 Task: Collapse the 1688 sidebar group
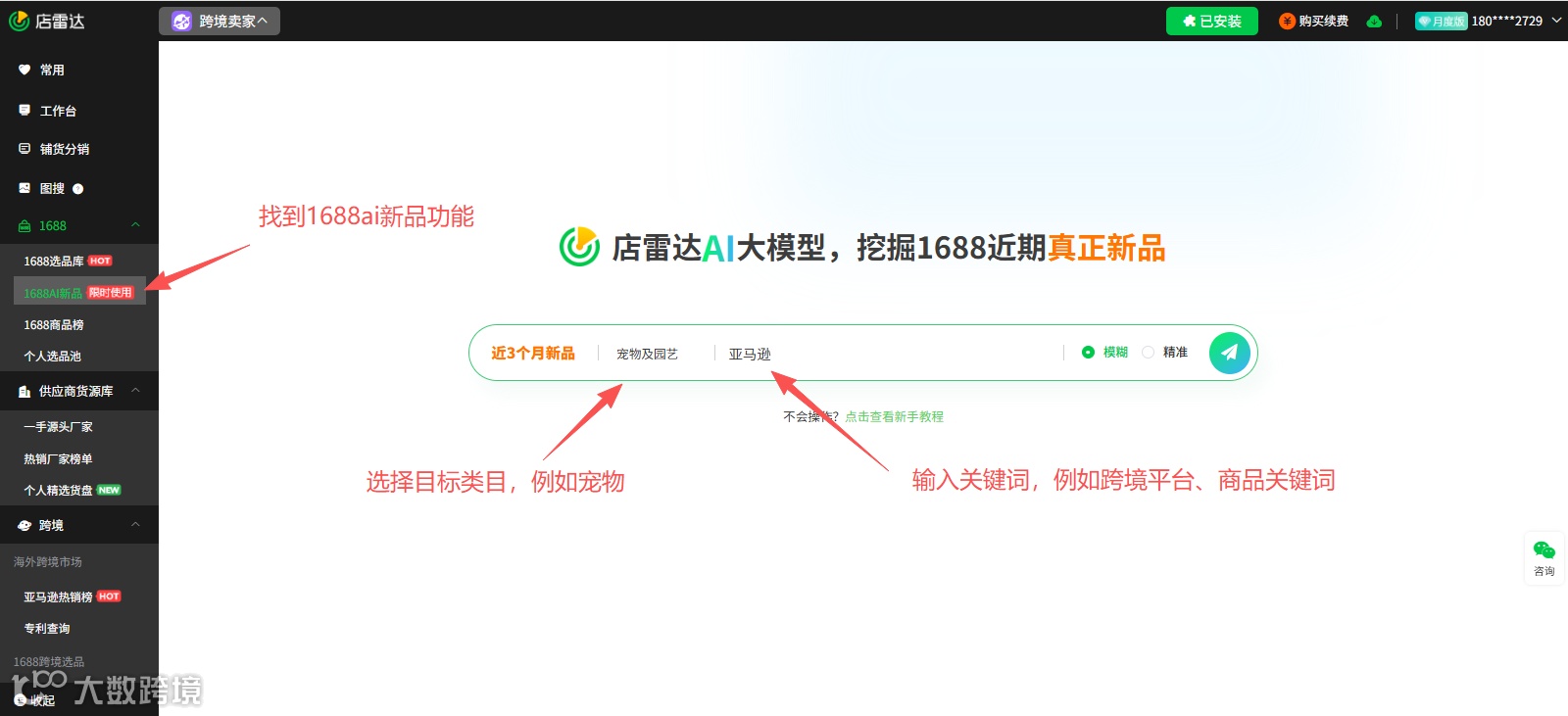(x=79, y=225)
